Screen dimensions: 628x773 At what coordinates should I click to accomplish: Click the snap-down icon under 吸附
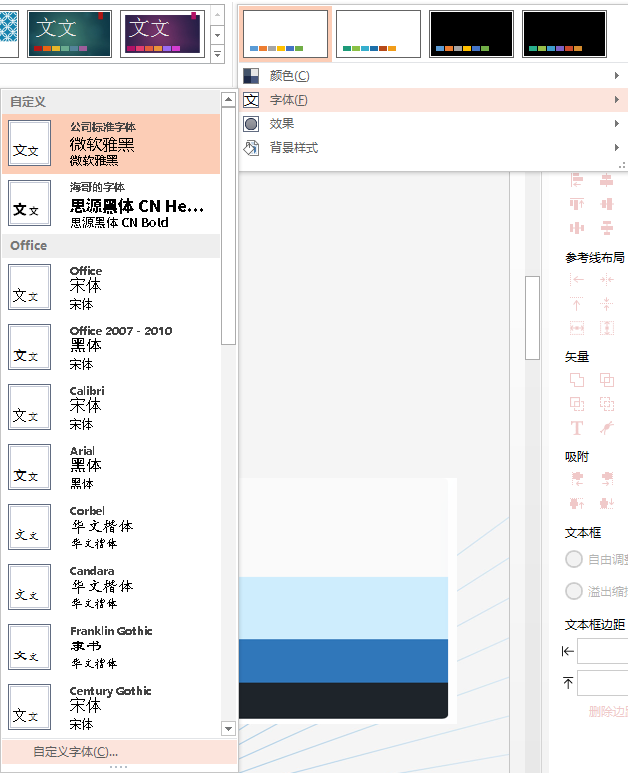pyautogui.click(x=607, y=503)
